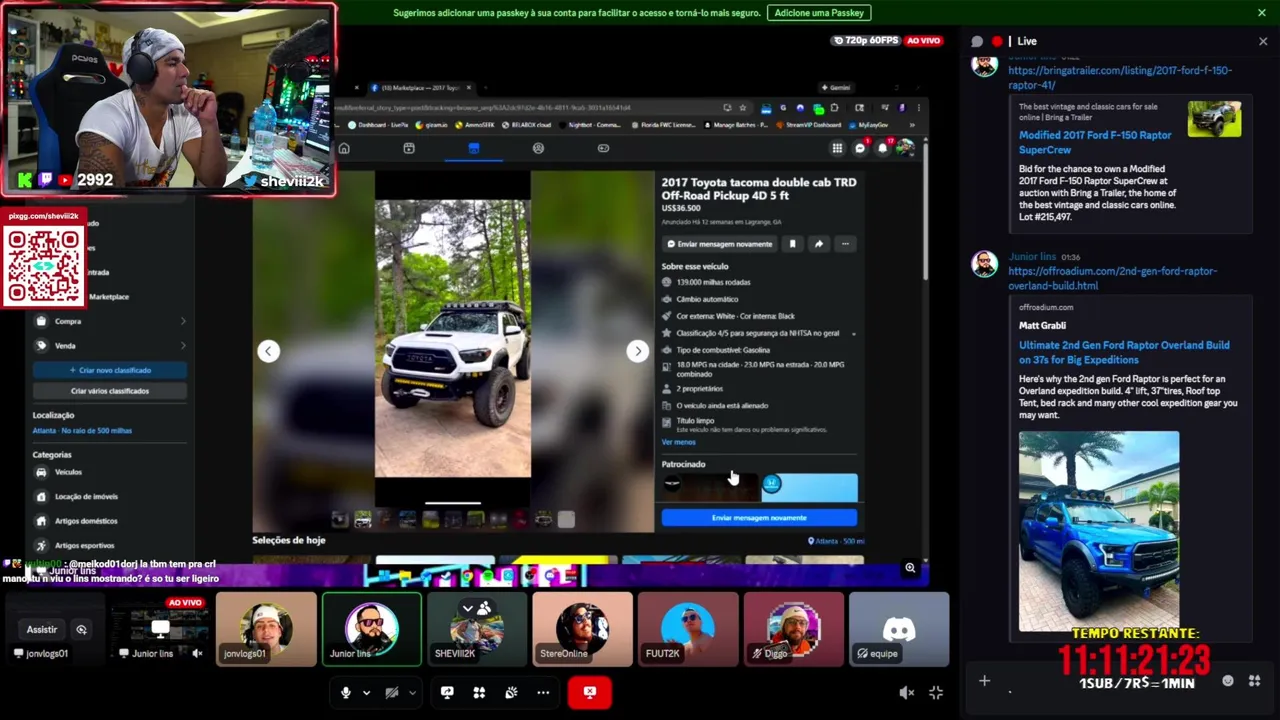Click Assistir on jonvlogs01 stream tile
The image size is (1280, 720).
[x=42, y=629]
